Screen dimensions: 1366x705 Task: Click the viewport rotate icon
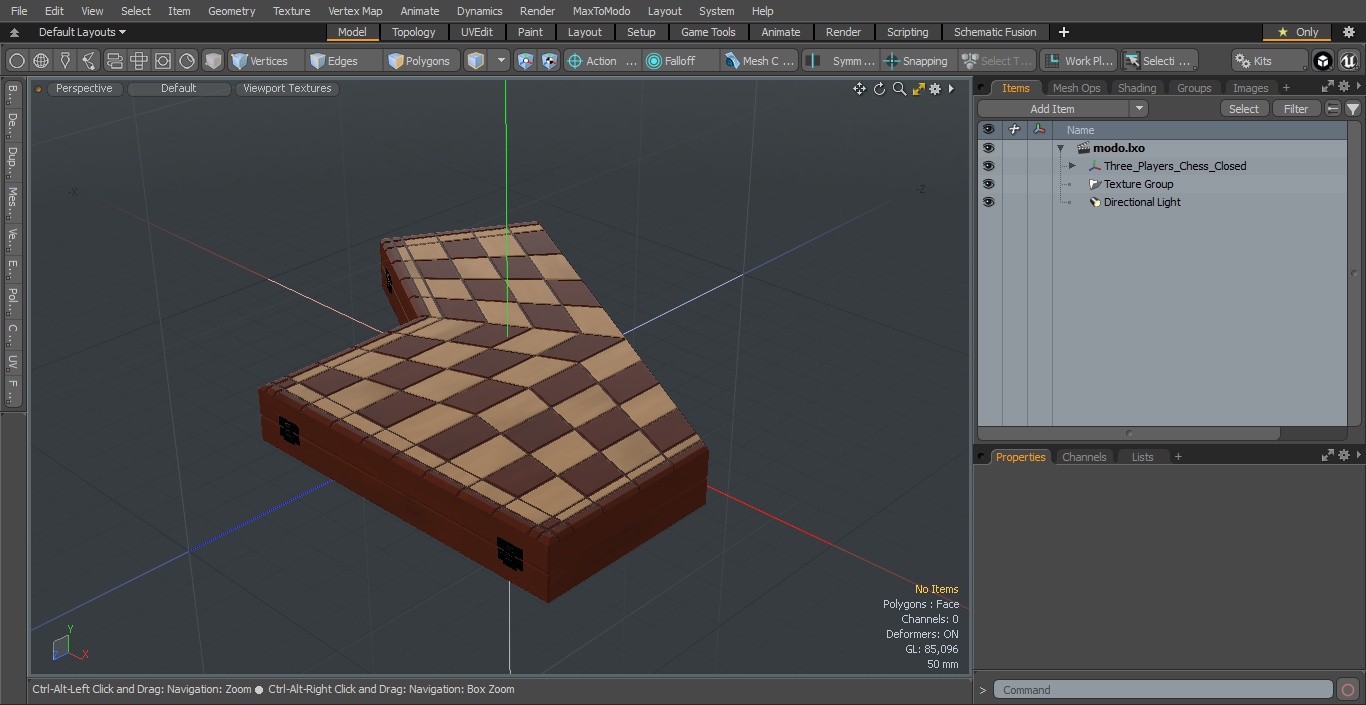pyautogui.click(x=879, y=89)
